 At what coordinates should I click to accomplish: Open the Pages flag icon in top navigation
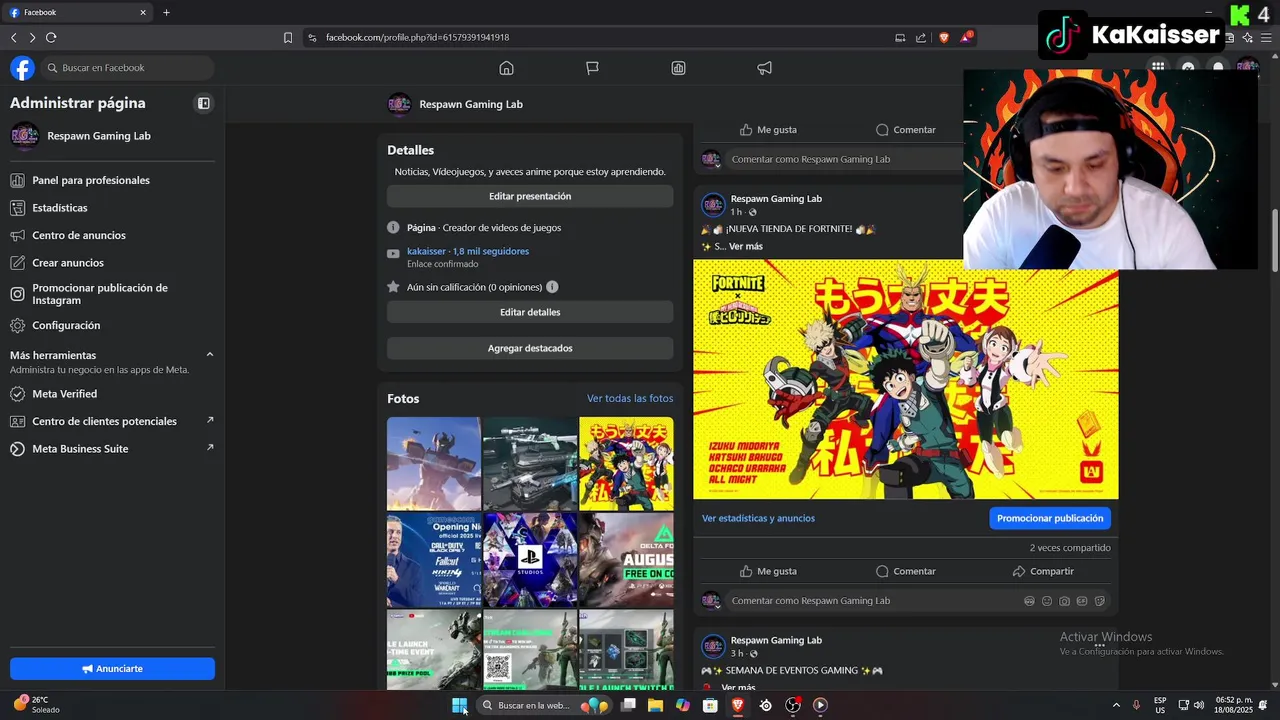click(592, 68)
